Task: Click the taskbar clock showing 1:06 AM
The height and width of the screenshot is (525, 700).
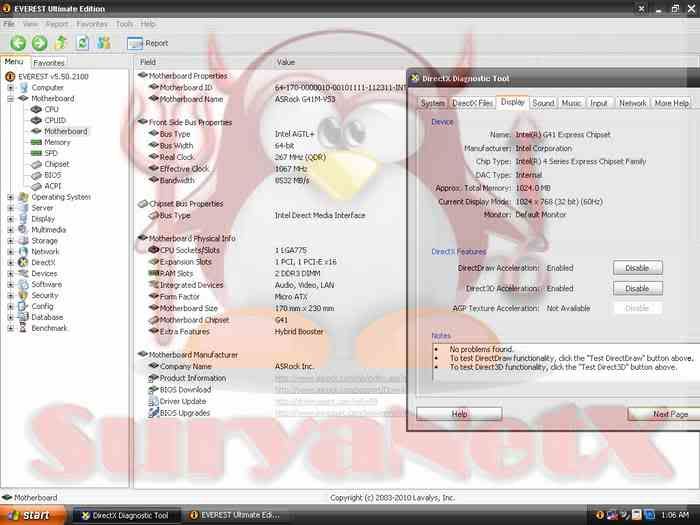Action: [675, 515]
